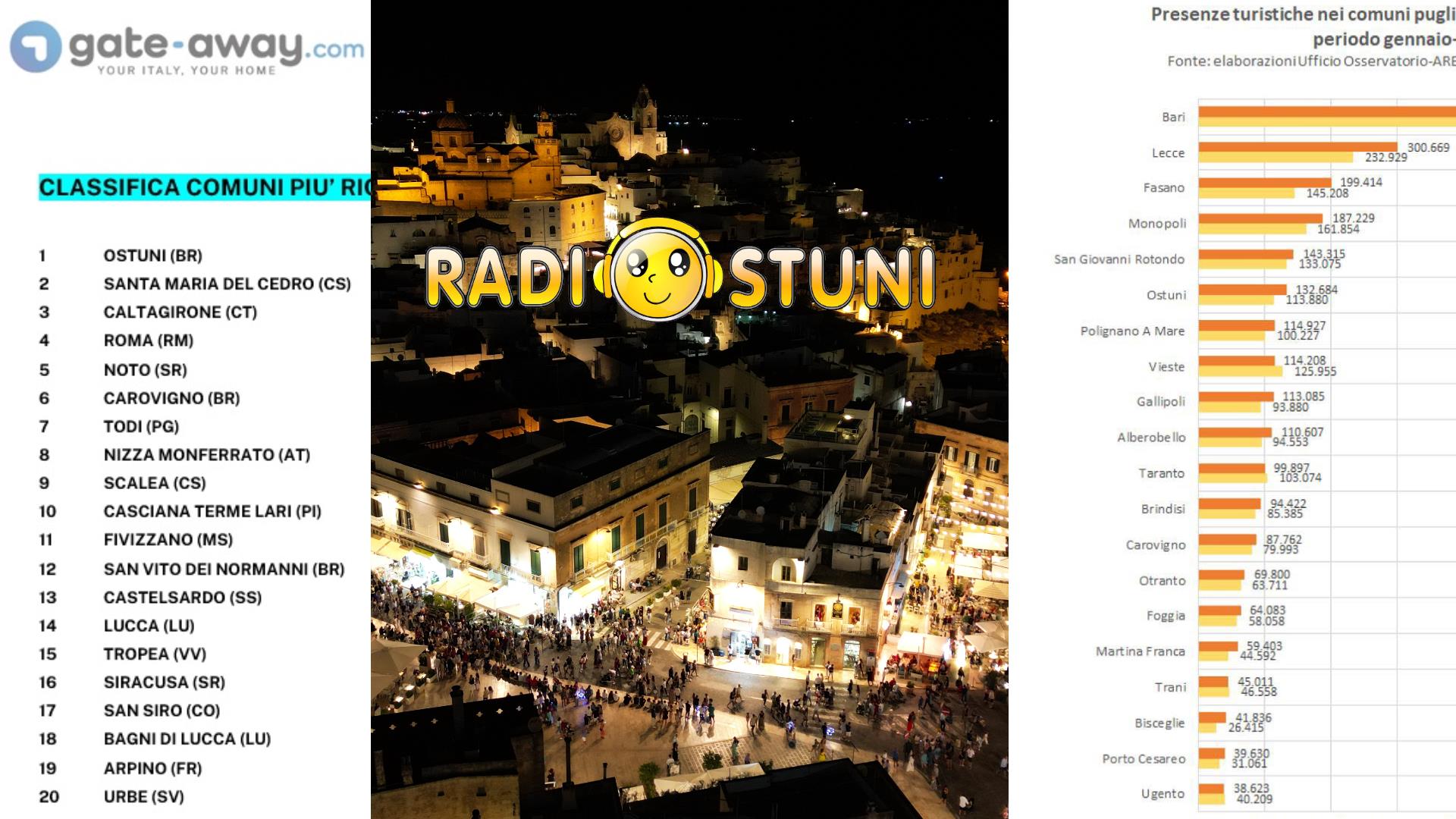The image size is (1456, 819).
Task: Click San Vito dei Normanni (BR) entry
Action: coord(224,569)
